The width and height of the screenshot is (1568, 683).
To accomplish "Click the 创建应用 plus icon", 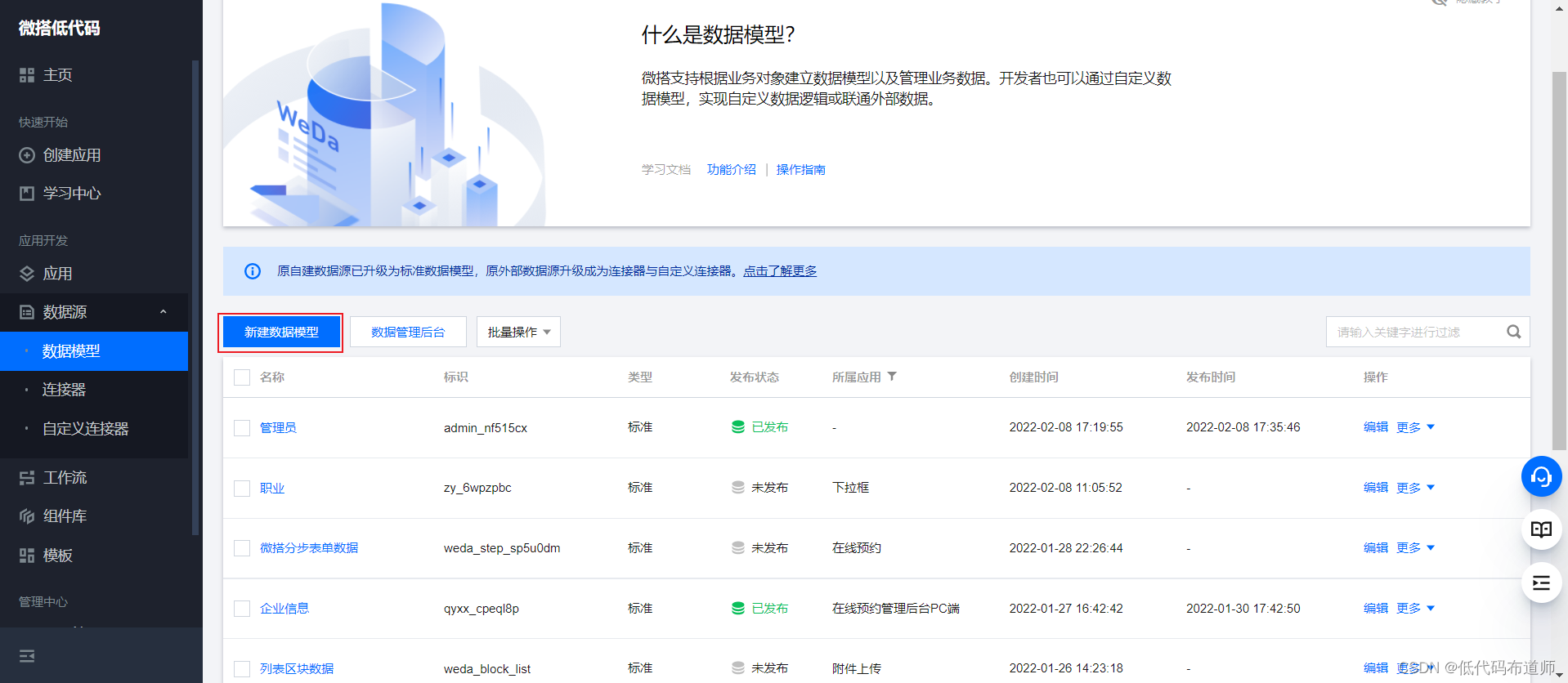I will [27, 155].
